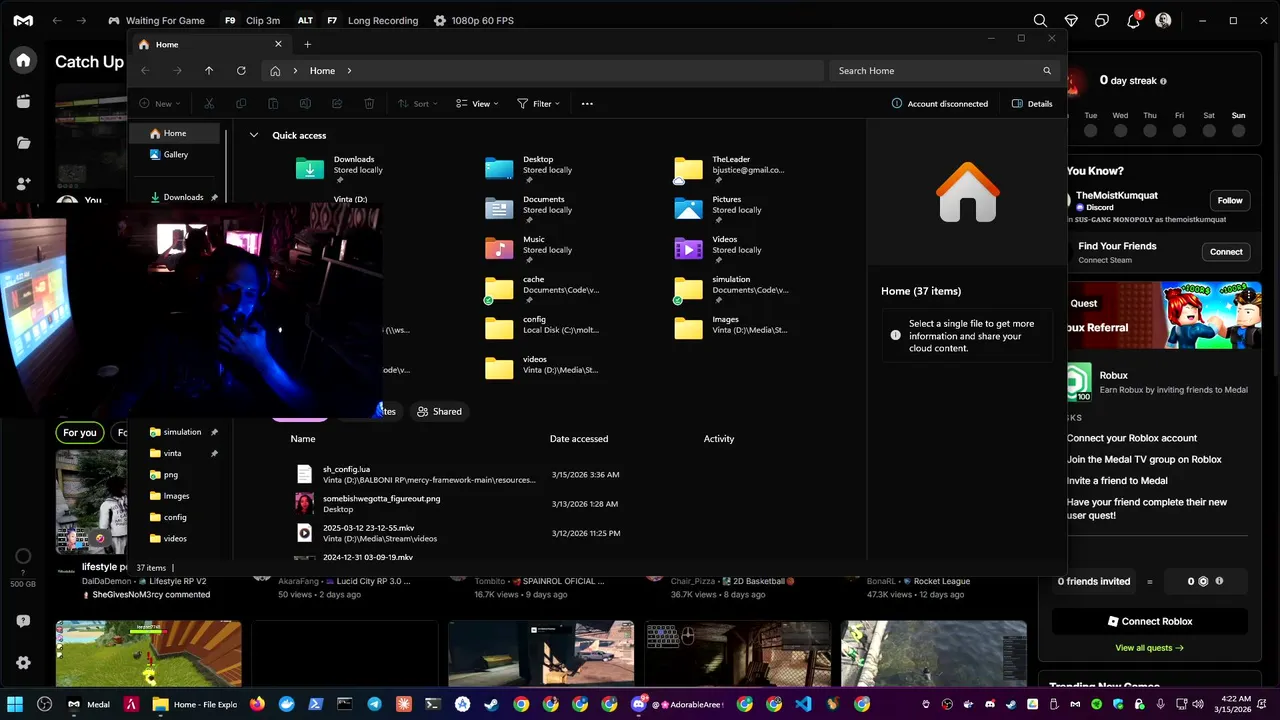Click the Explorer back navigation arrow
1280x720 pixels.
[145, 71]
